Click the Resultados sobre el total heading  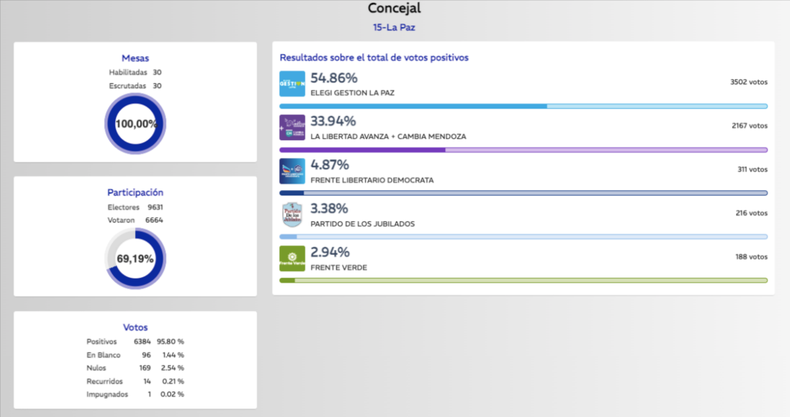374,58
